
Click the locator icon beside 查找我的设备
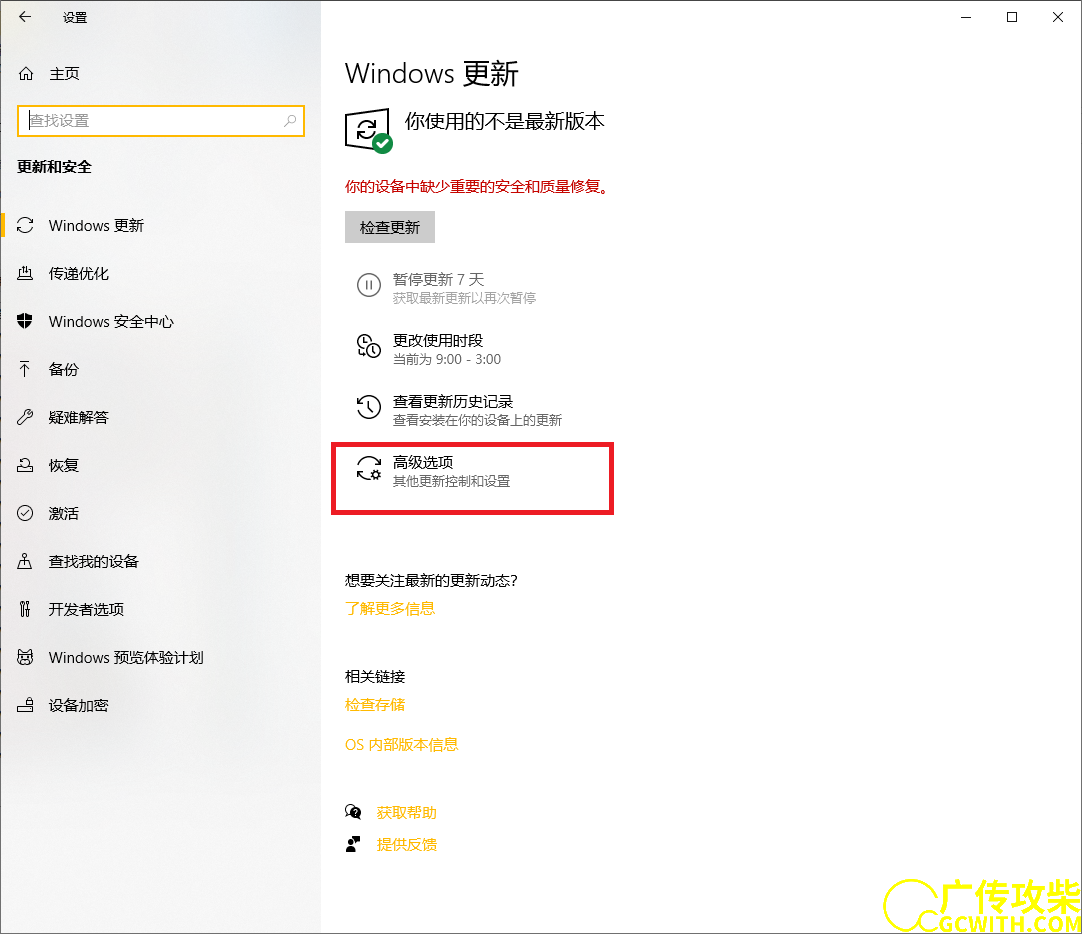(25, 561)
